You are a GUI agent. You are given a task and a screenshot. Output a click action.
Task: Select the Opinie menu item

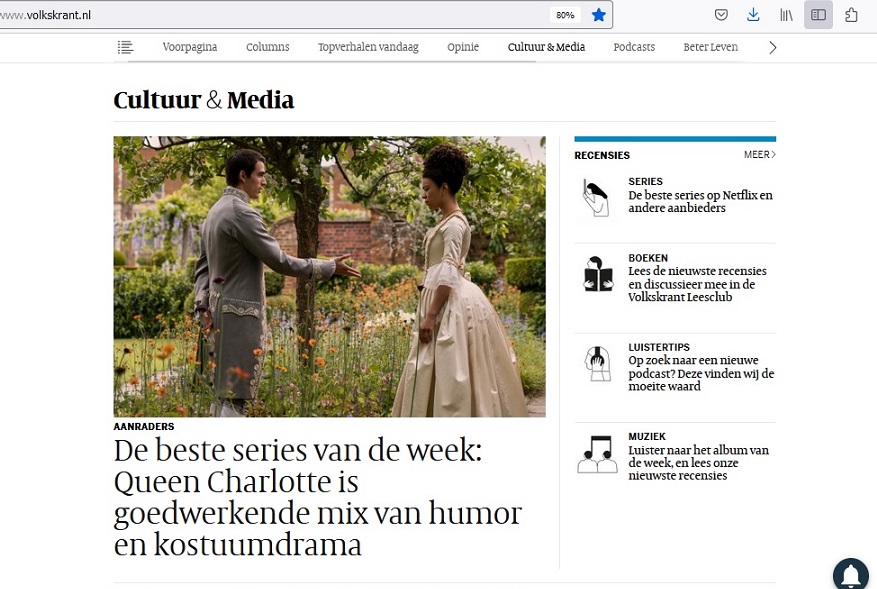pyautogui.click(x=463, y=47)
